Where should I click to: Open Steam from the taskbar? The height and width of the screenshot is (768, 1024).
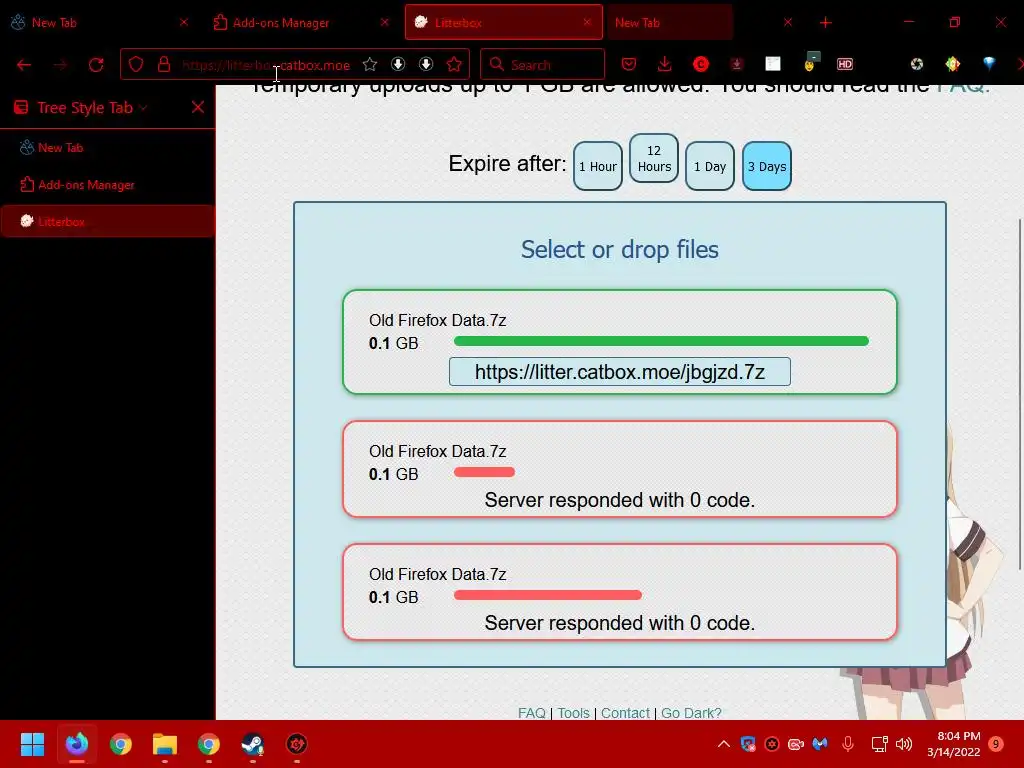(253, 744)
